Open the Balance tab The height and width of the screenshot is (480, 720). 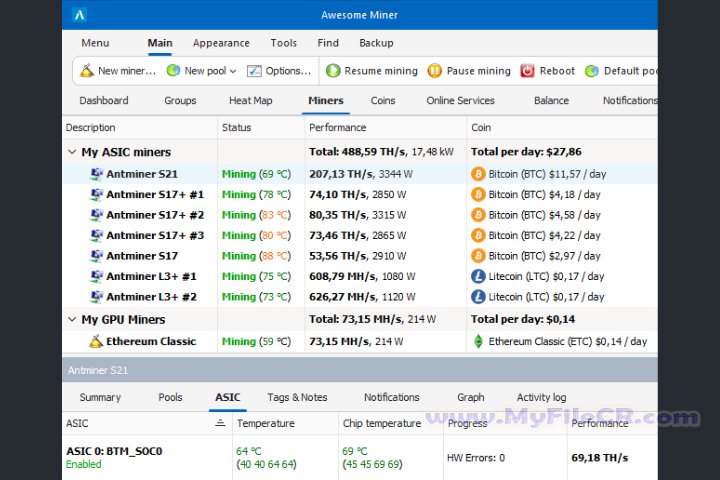coord(551,101)
